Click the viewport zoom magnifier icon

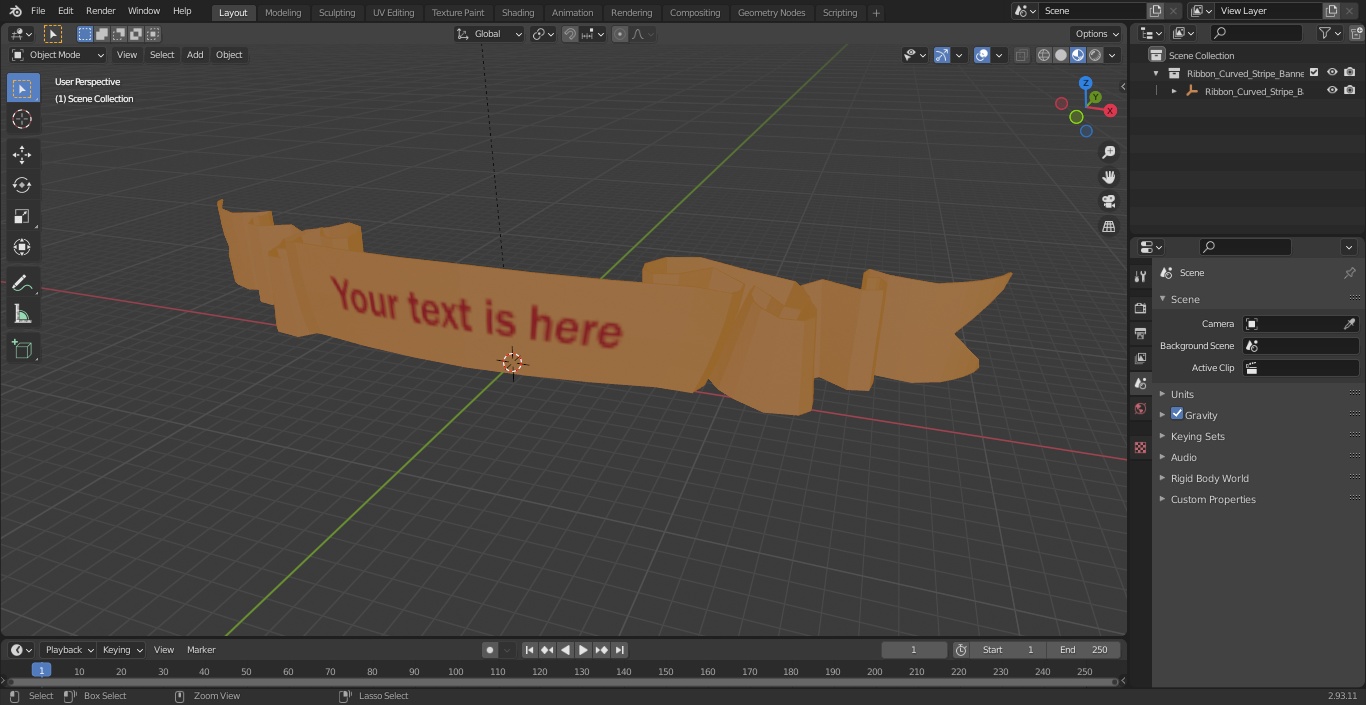click(1108, 152)
